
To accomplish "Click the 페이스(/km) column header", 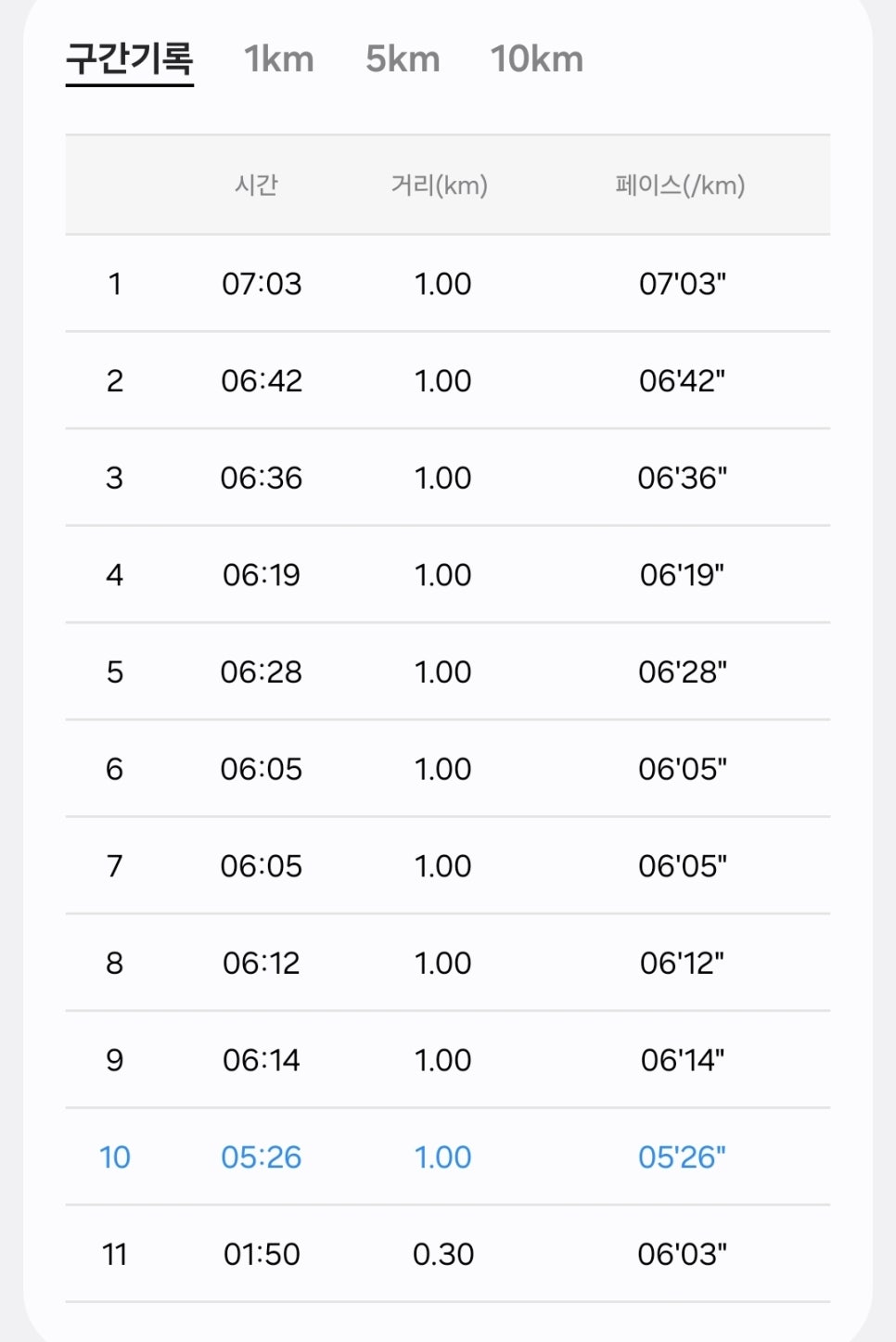I will coord(680,185).
